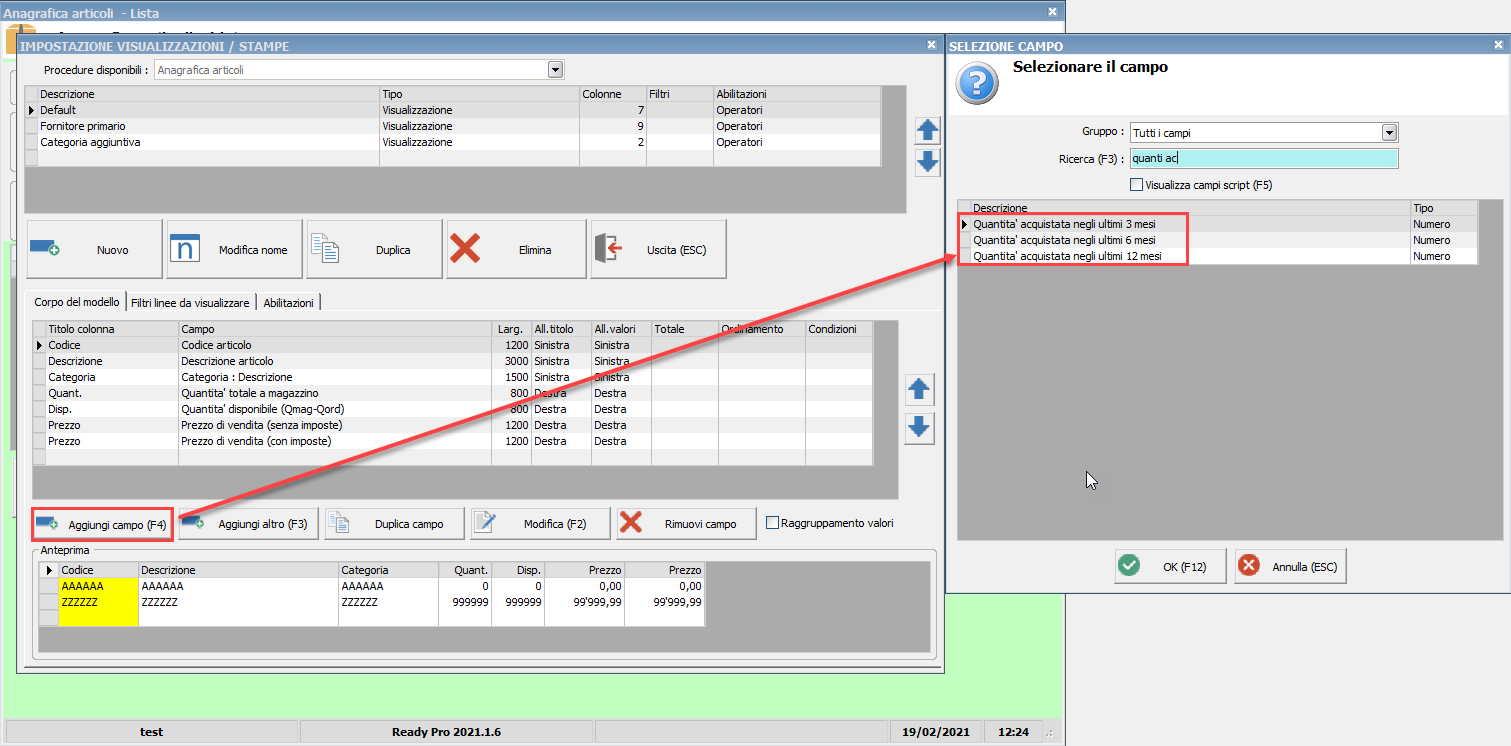
Task: Click Ready Pro 2021.1.6 in status bar
Action: [446, 732]
